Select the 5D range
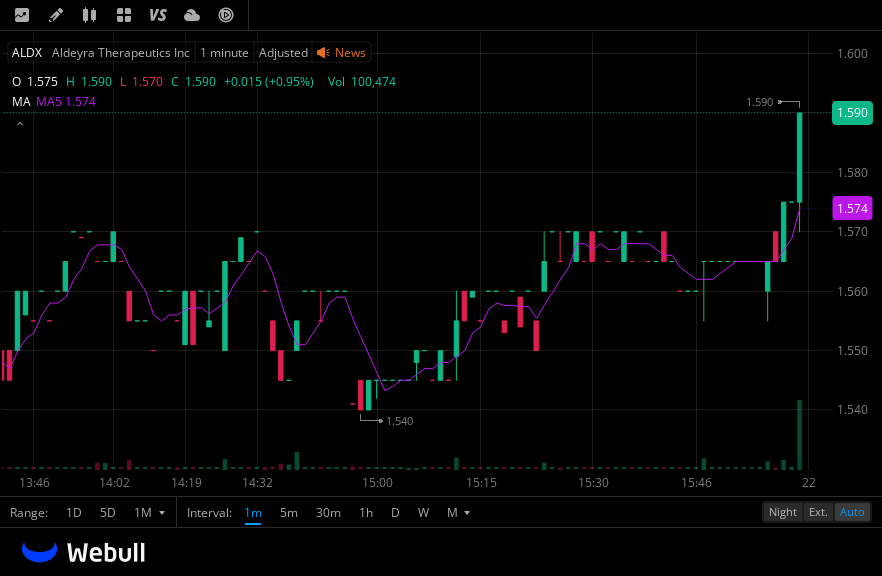Viewport: 882px width, 576px height. point(107,513)
